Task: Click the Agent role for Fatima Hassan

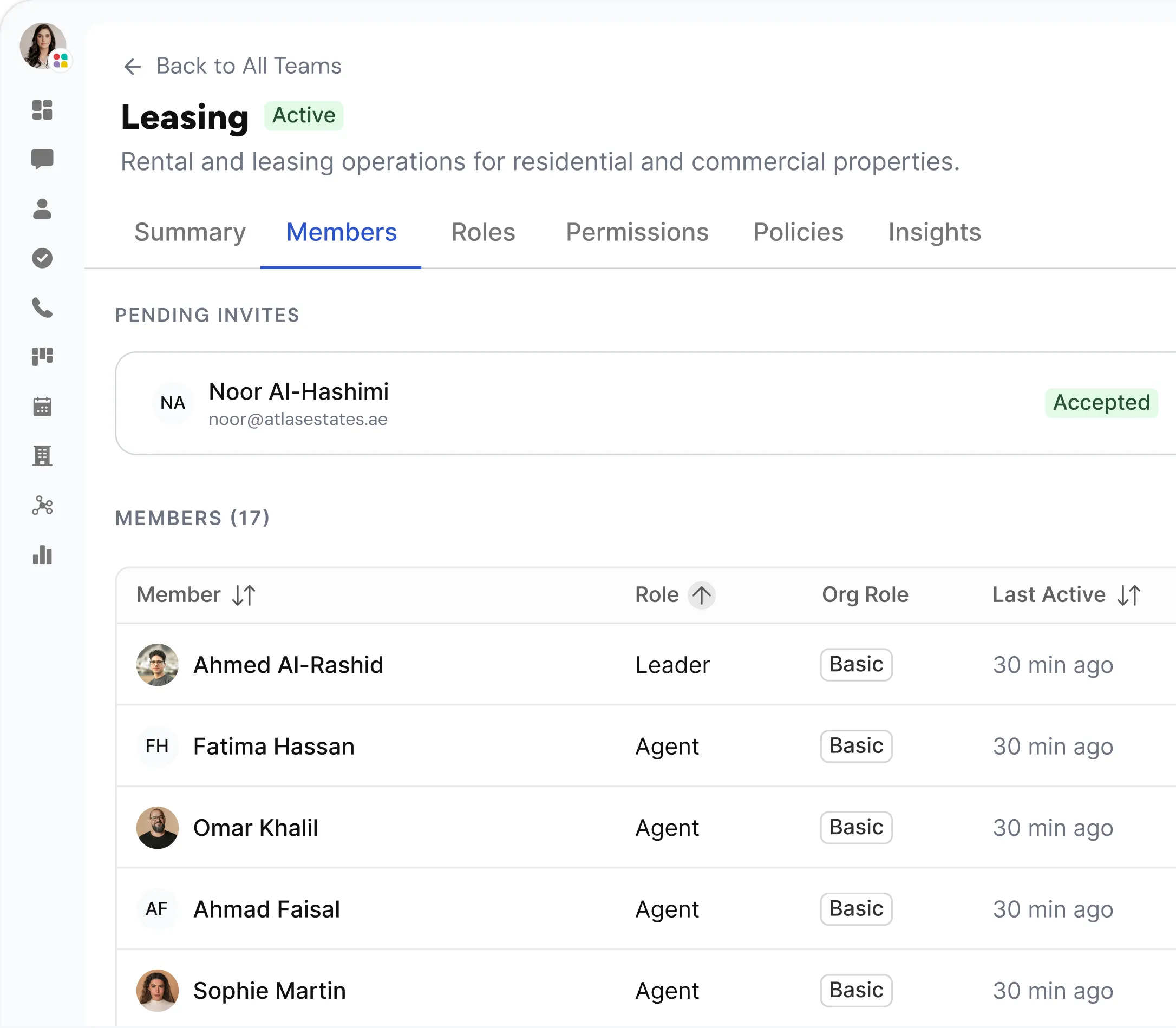Action: point(667,748)
